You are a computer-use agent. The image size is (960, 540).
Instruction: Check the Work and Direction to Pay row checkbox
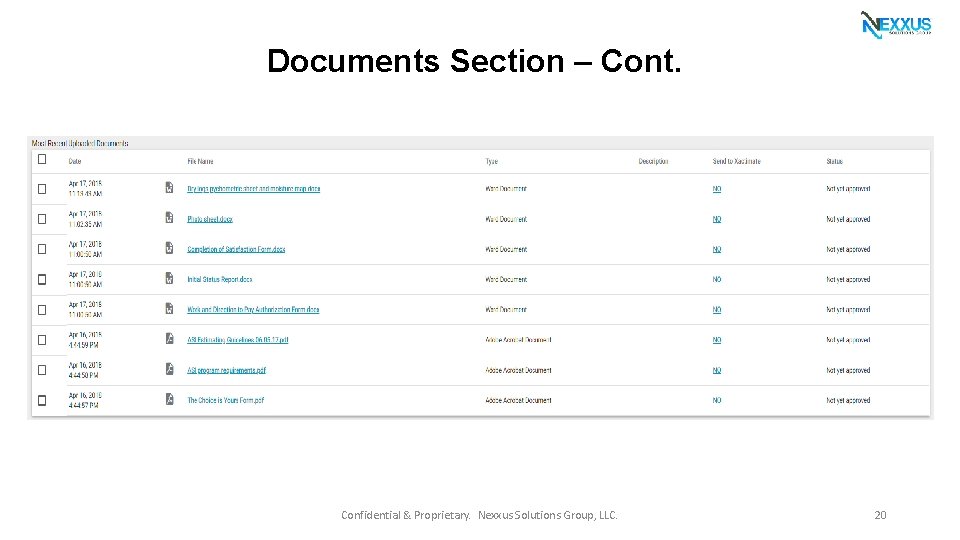(42, 310)
